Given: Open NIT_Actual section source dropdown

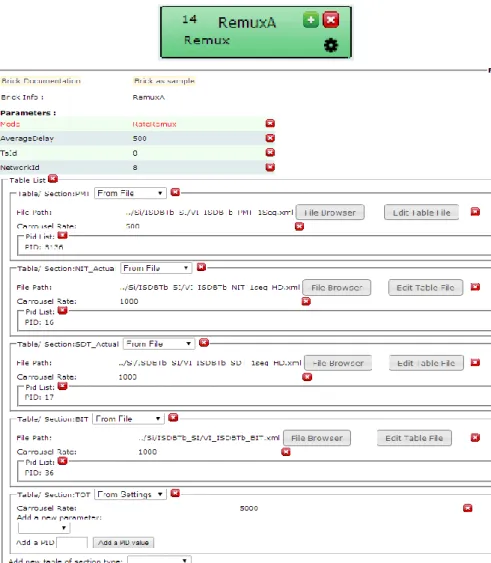Looking at the screenshot, I should coord(156,268).
